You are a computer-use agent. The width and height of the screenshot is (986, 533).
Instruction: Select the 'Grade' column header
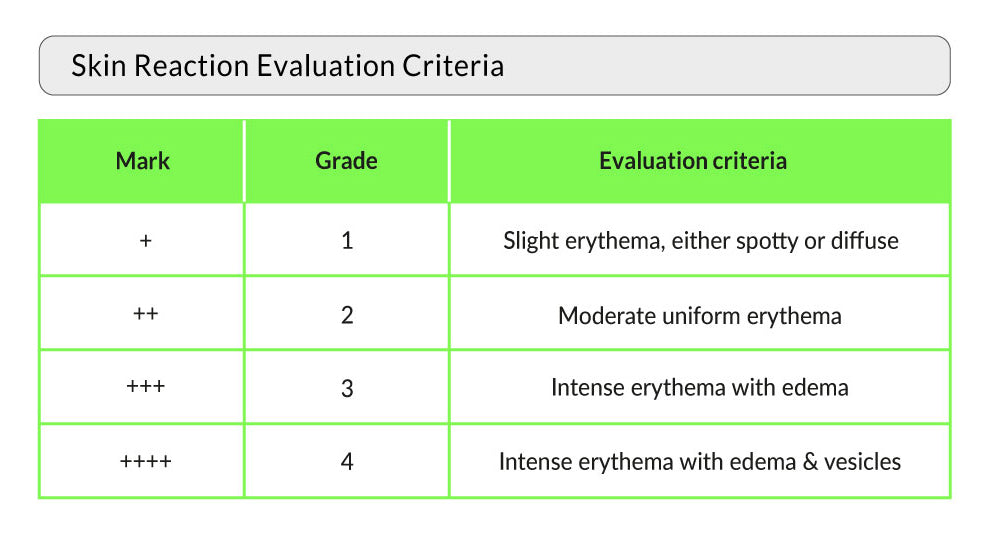pyautogui.click(x=346, y=161)
